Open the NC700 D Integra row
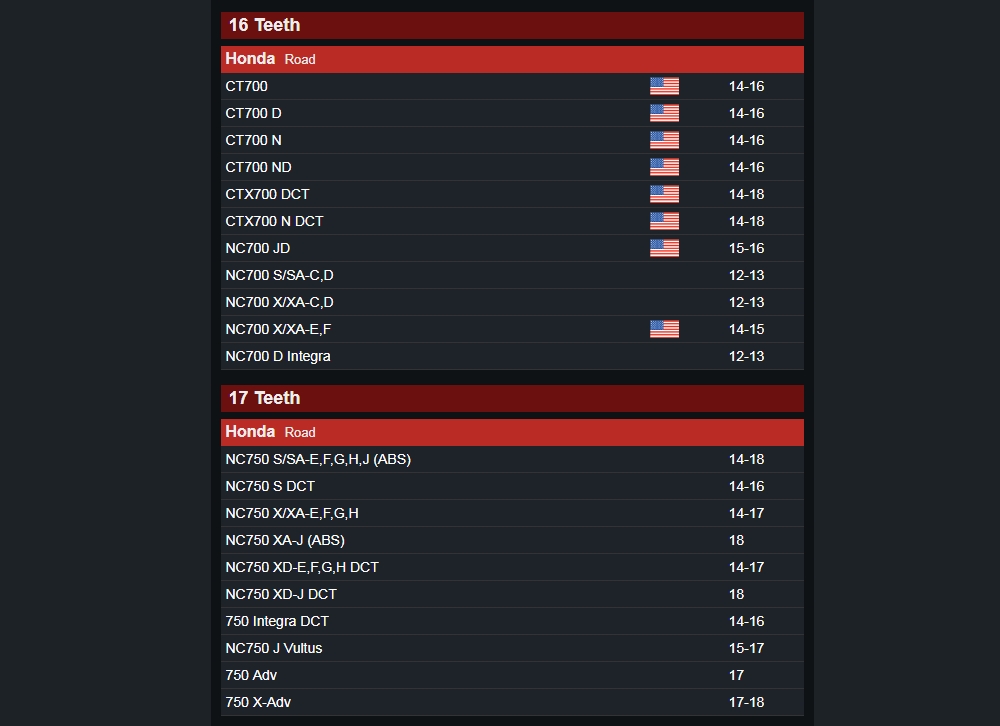 coord(512,356)
